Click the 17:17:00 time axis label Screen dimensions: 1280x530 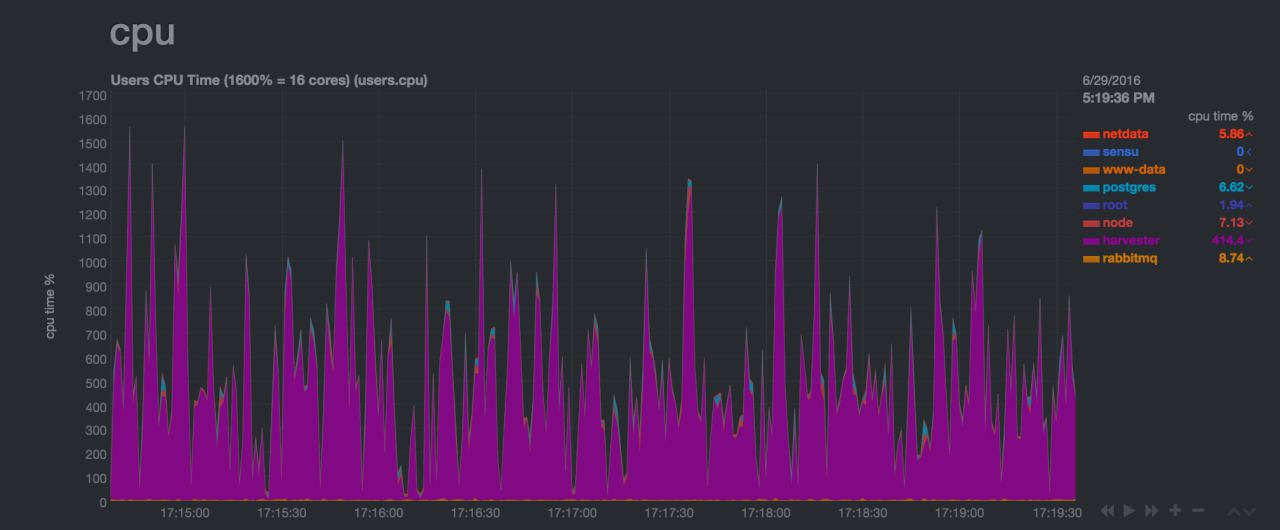(x=572, y=512)
